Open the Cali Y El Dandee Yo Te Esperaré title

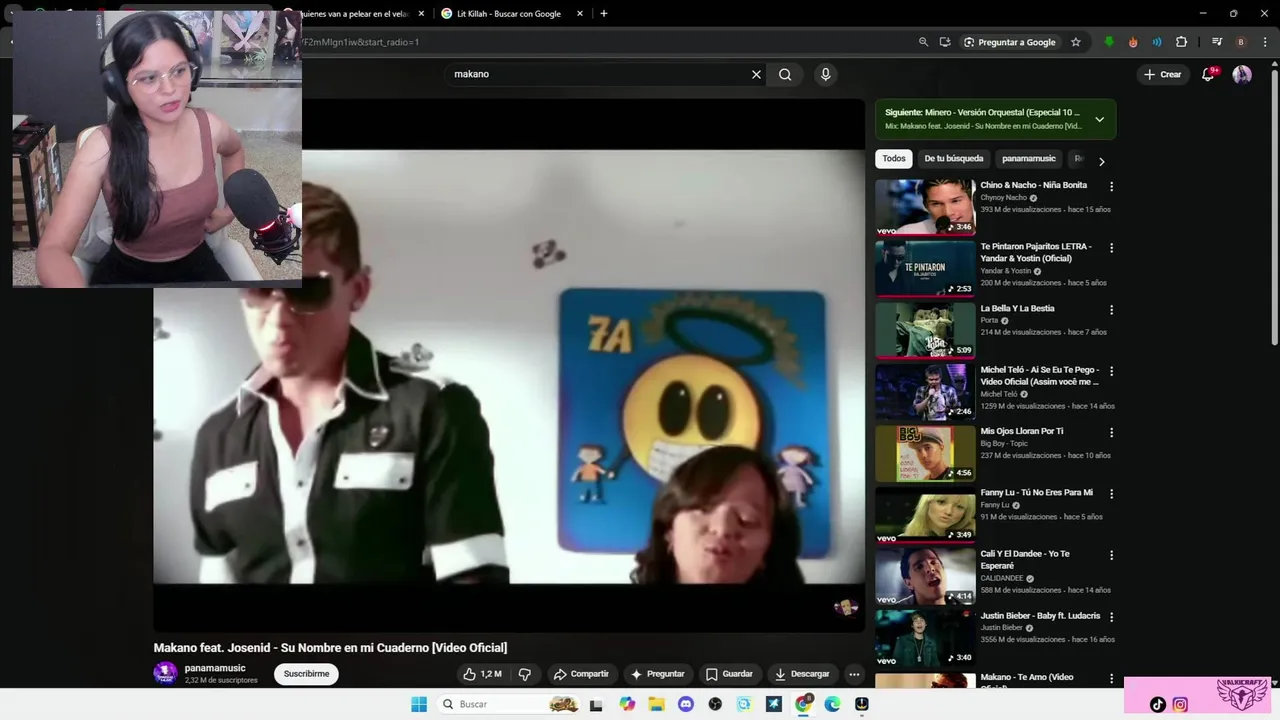[x=1025, y=559]
